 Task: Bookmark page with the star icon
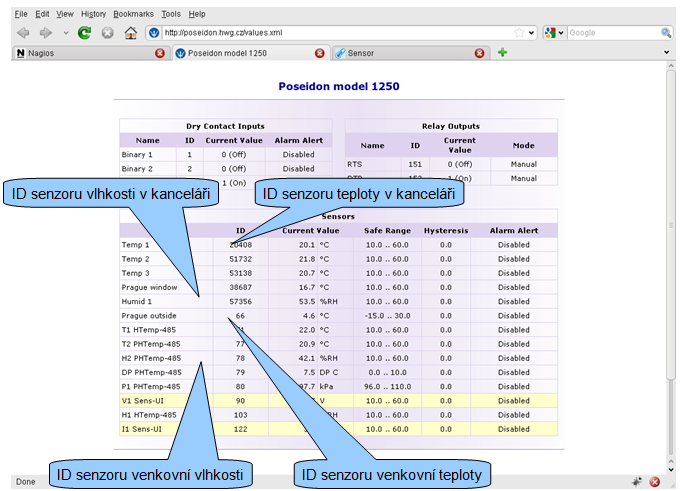point(519,33)
